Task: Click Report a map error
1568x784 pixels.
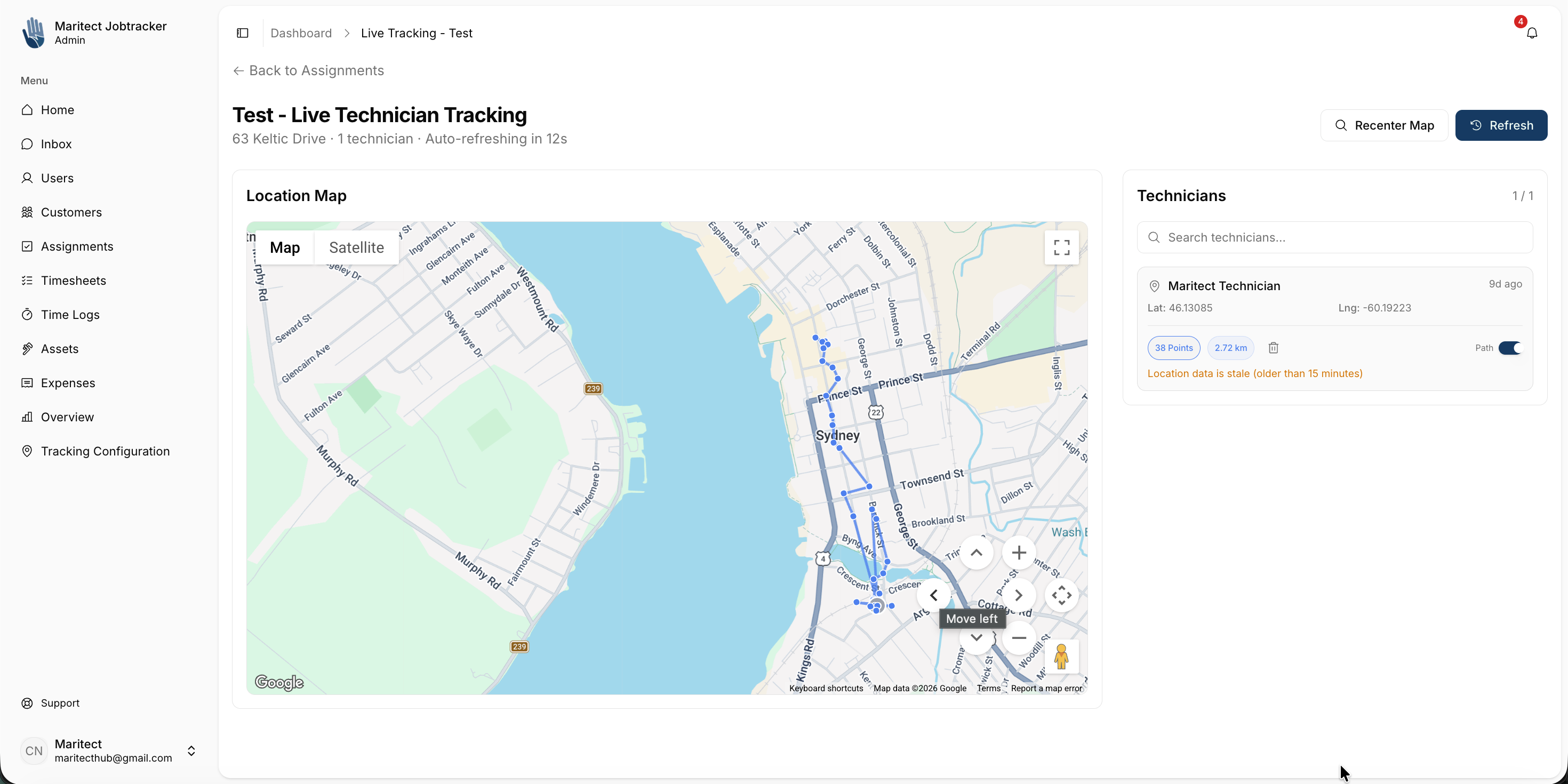Action: (x=1046, y=689)
